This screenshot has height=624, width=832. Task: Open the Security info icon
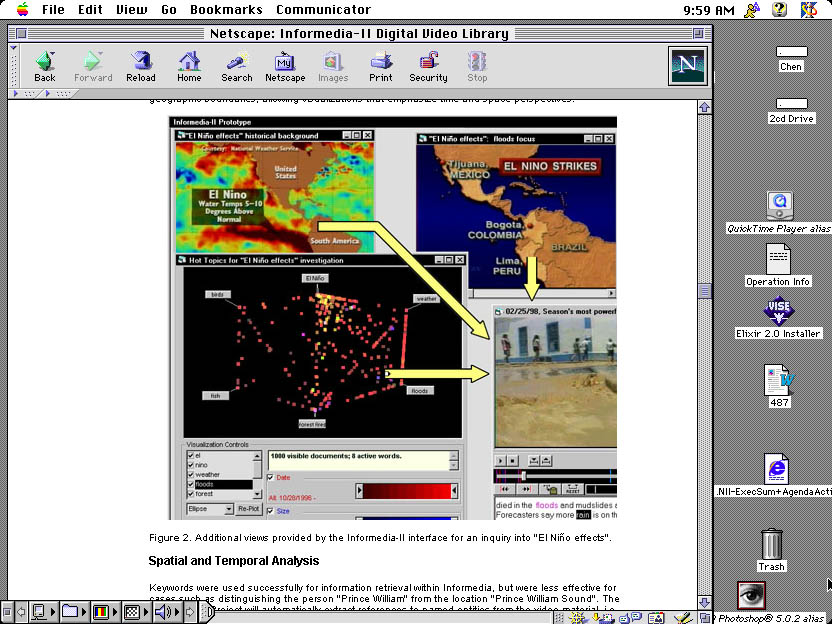click(x=428, y=65)
